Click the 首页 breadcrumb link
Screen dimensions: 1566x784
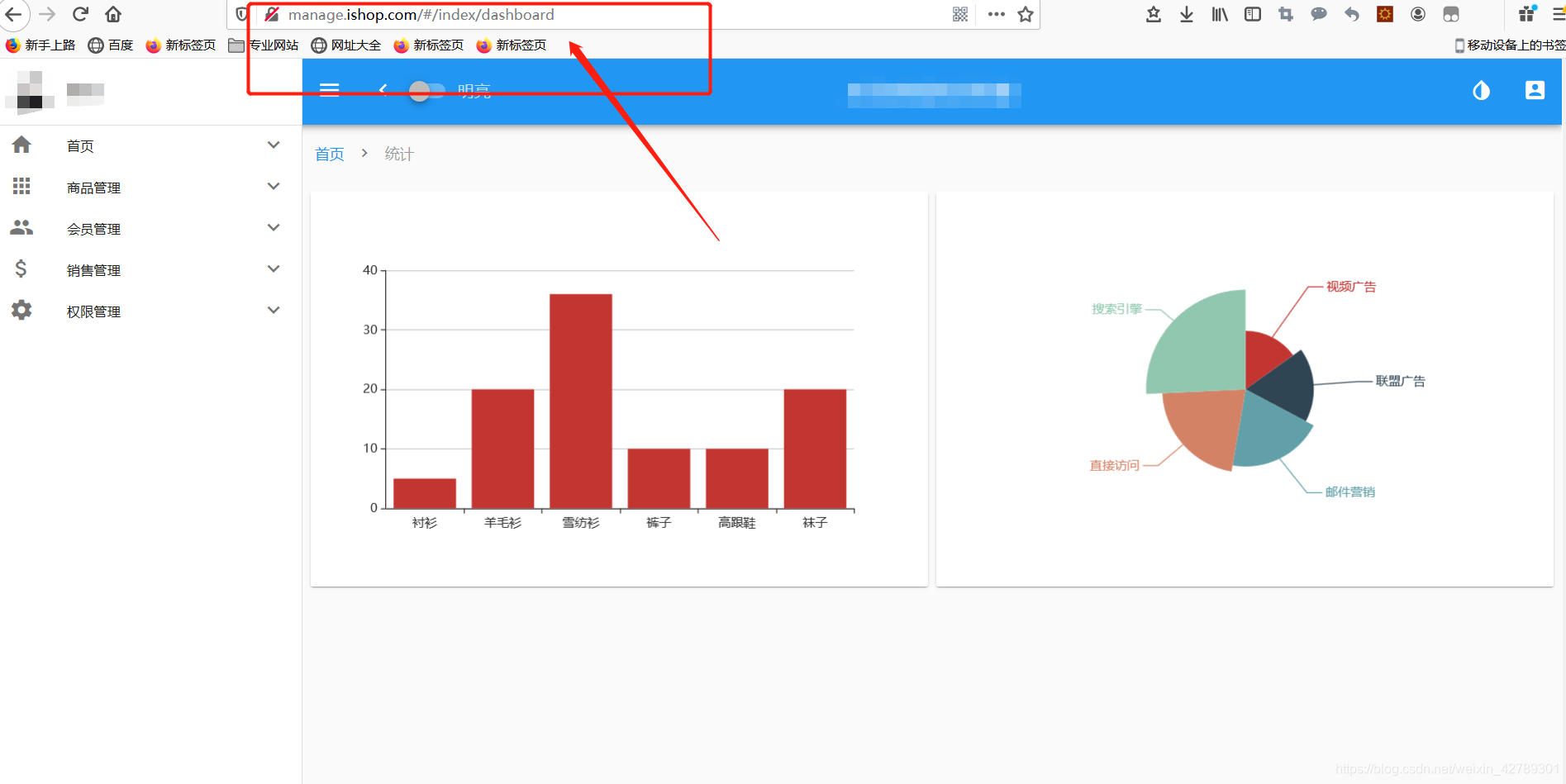click(330, 154)
